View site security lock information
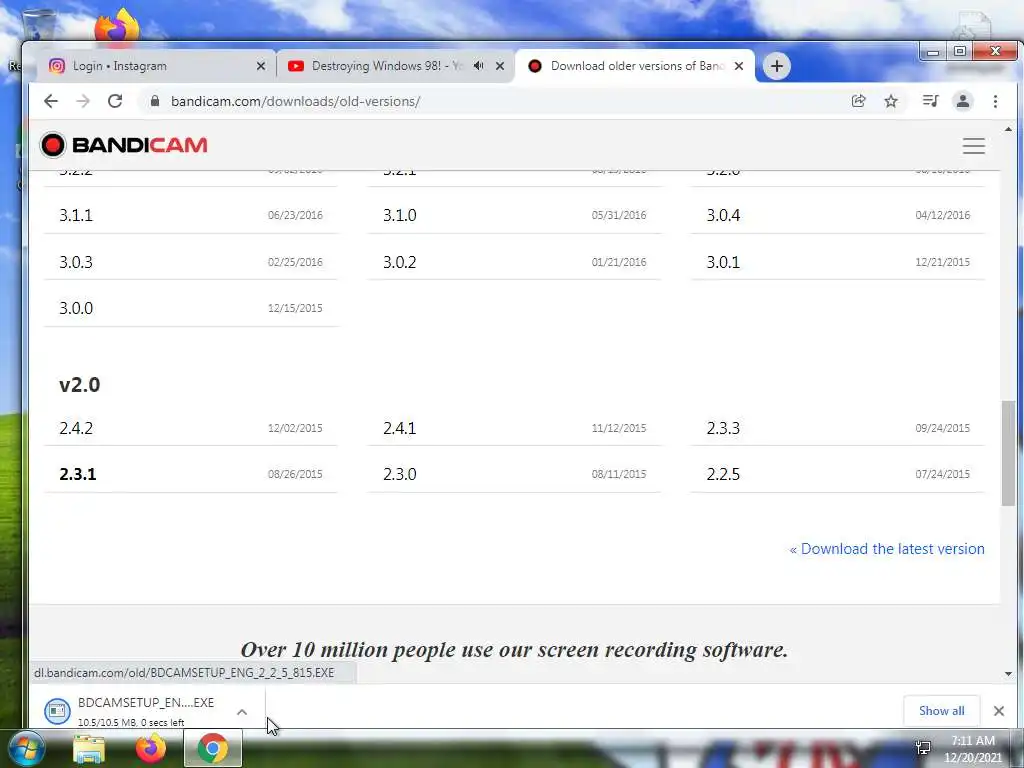The width and height of the screenshot is (1024, 768). tap(155, 101)
